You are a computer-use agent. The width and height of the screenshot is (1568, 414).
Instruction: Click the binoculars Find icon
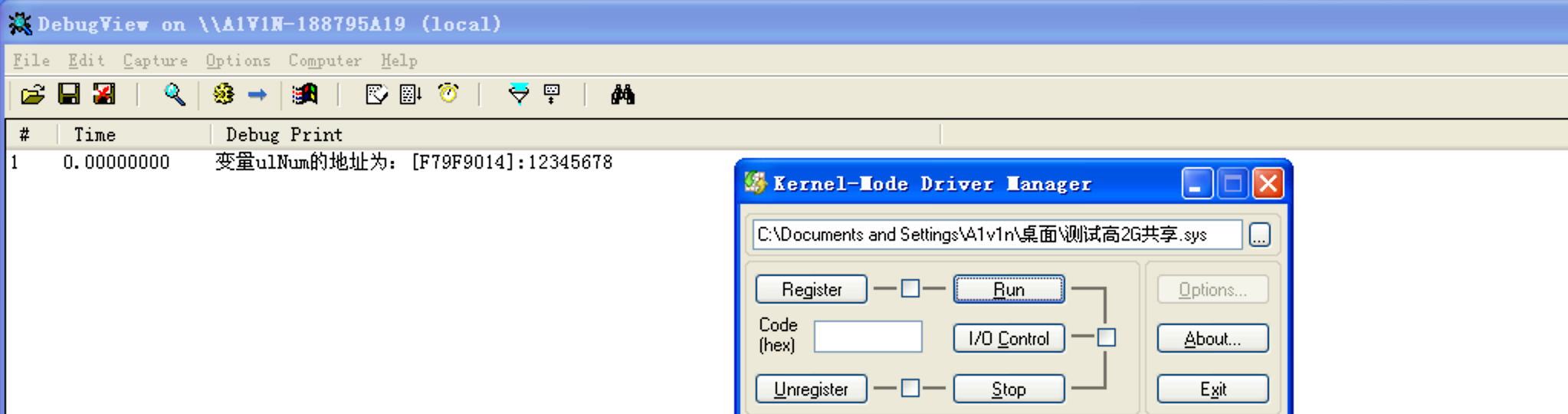[622, 95]
